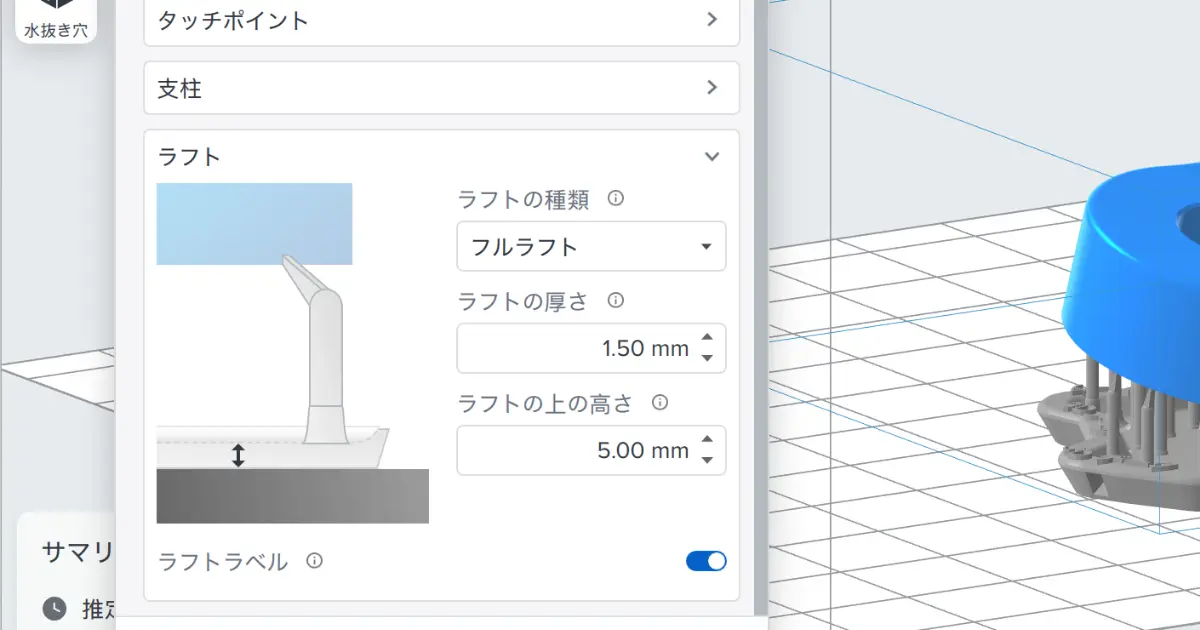Click the ラフトの厚さ field showing 1.50 mm
This screenshot has width=1200, height=630.
point(591,348)
